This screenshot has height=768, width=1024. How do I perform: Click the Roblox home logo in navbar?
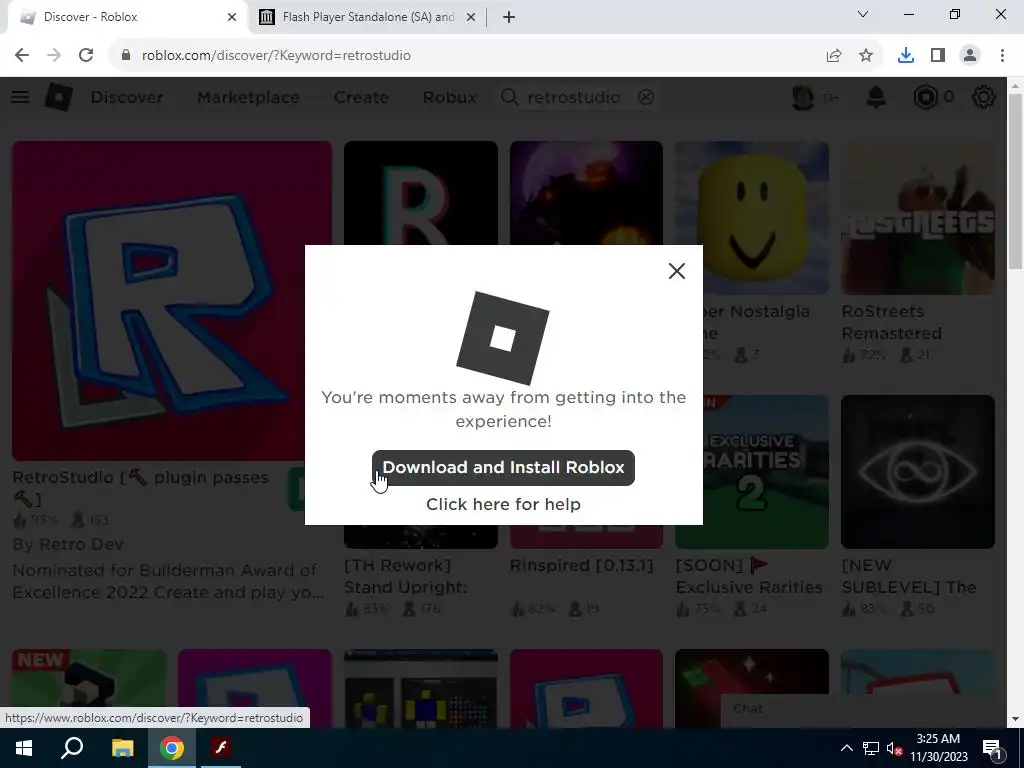(x=58, y=97)
